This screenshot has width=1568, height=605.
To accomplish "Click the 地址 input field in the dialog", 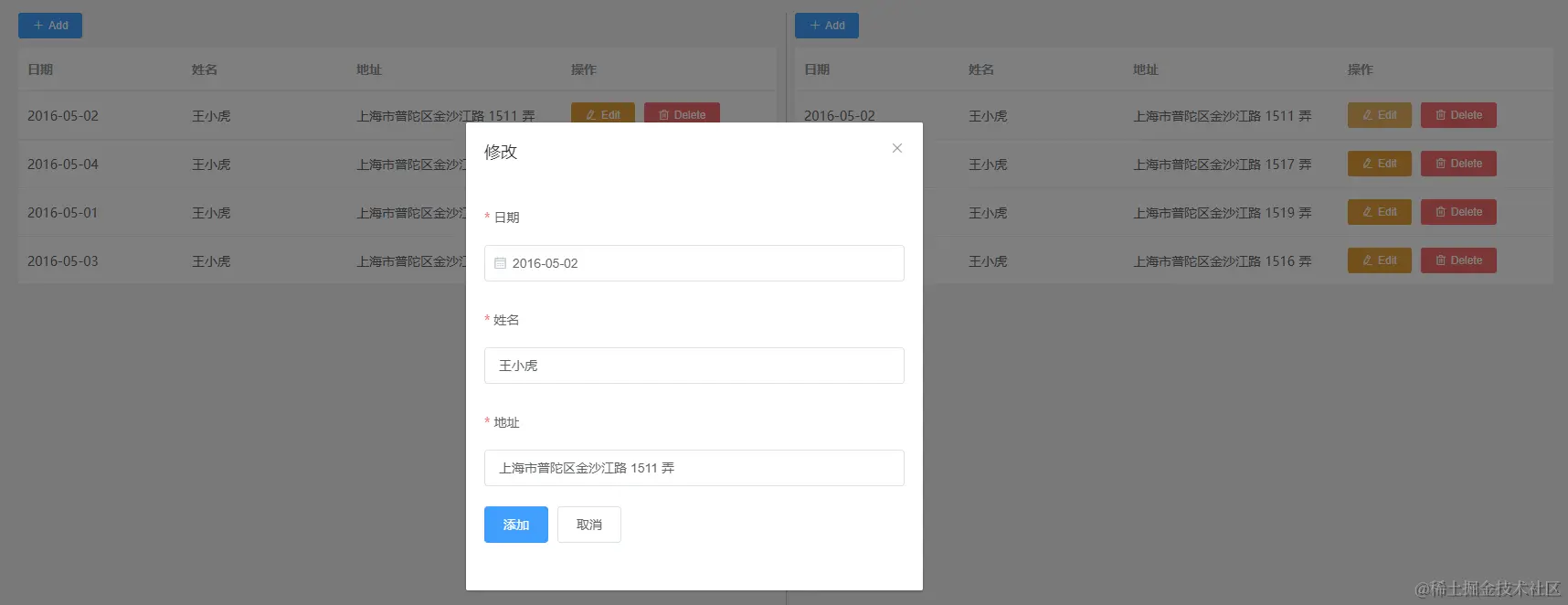I will click(x=694, y=468).
